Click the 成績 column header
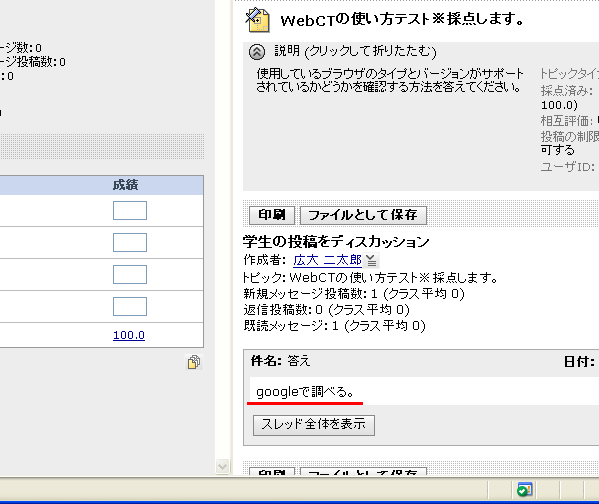This screenshot has height=504, width=599. (x=125, y=185)
